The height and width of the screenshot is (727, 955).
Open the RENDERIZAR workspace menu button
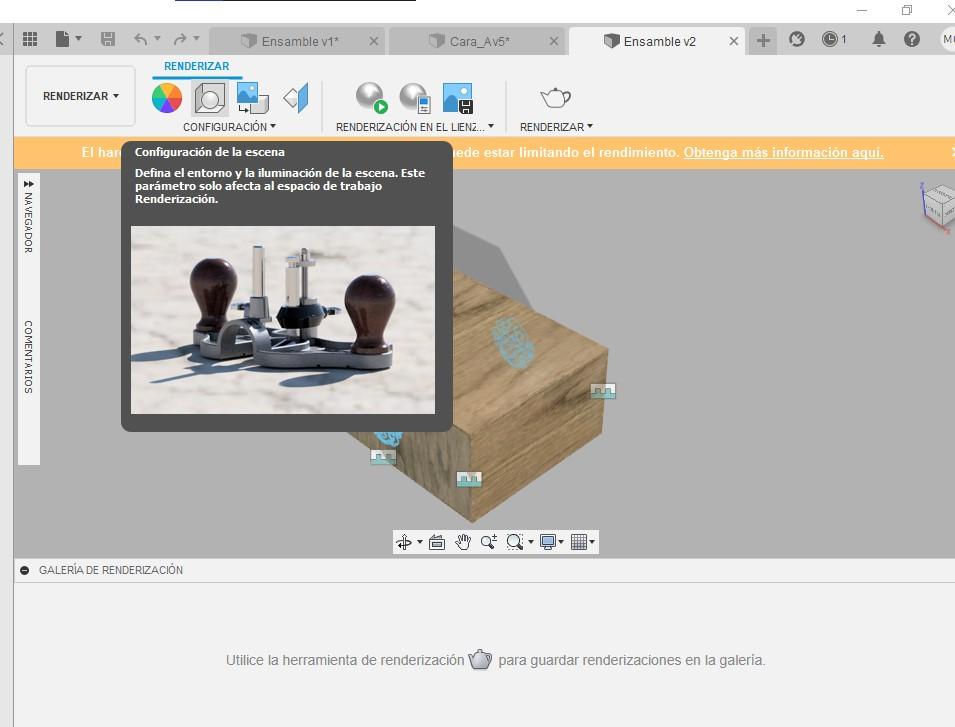click(79, 96)
